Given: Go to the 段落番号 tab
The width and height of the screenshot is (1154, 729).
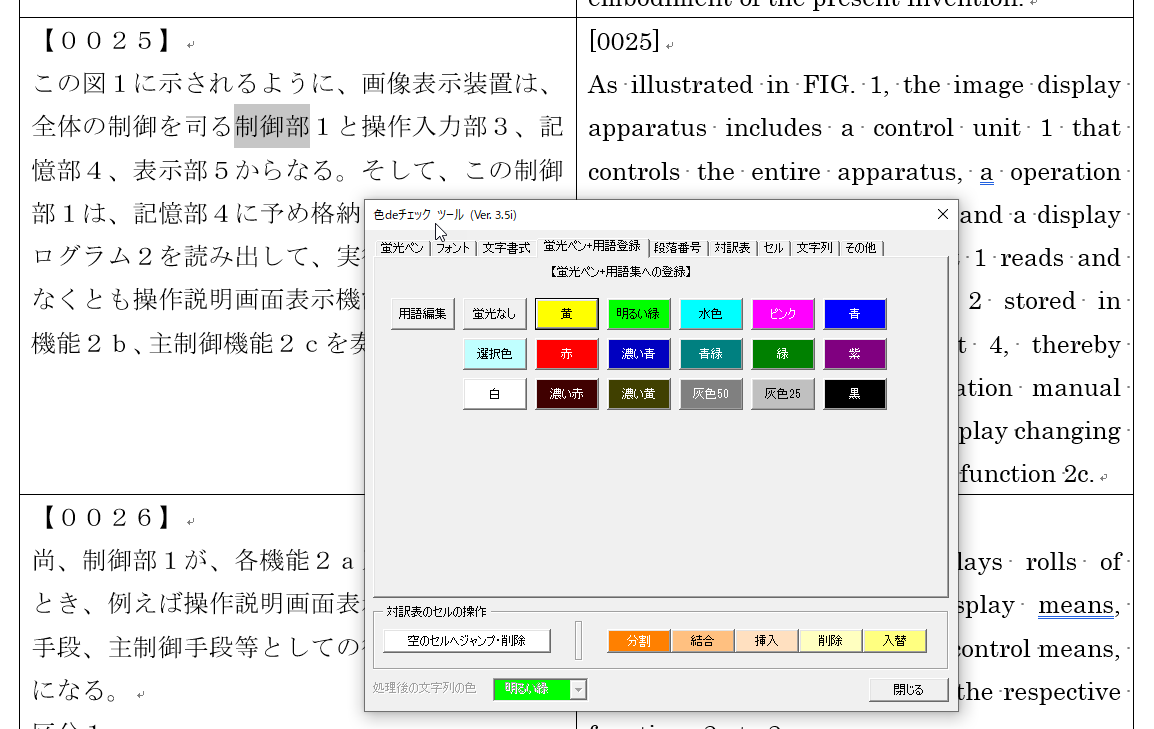Looking at the screenshot, I should click(678, 248).
